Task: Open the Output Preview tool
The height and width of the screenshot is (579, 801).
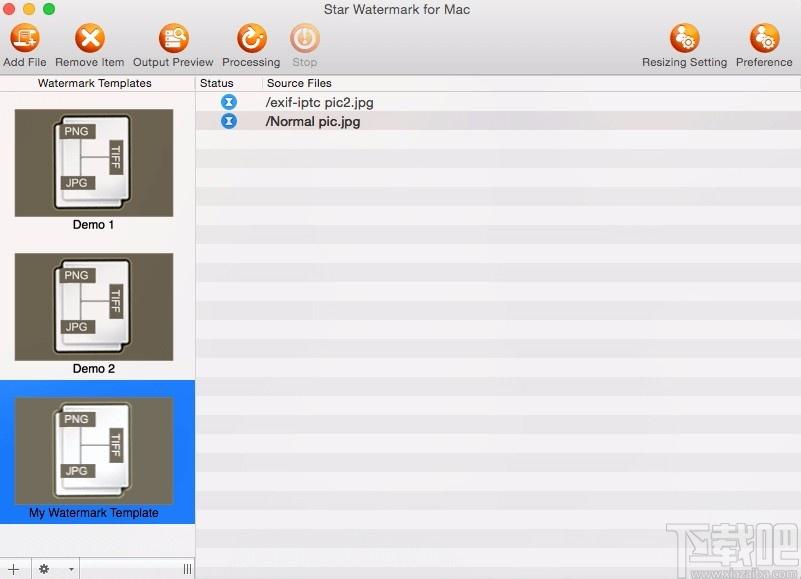Action: (x=173, y=38)
